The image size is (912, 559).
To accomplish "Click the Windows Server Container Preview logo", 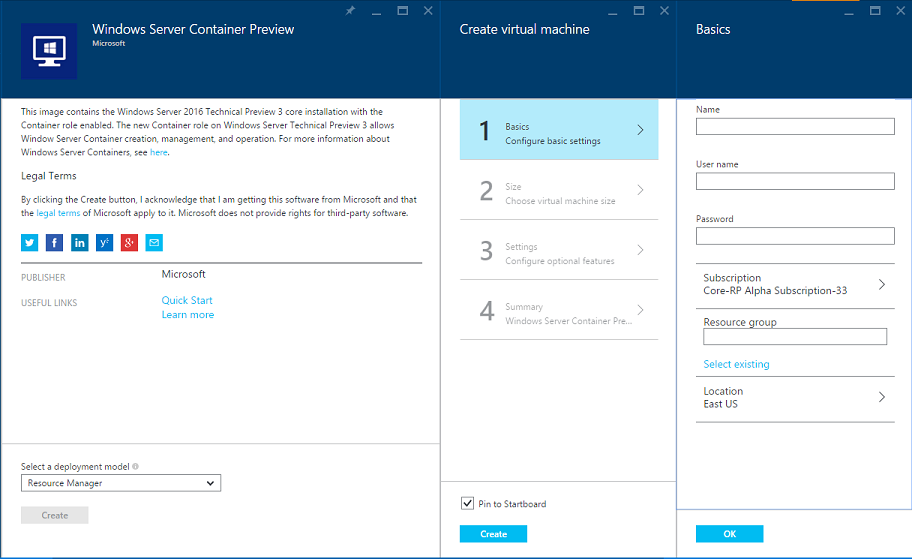I will [x=49, y=51].
